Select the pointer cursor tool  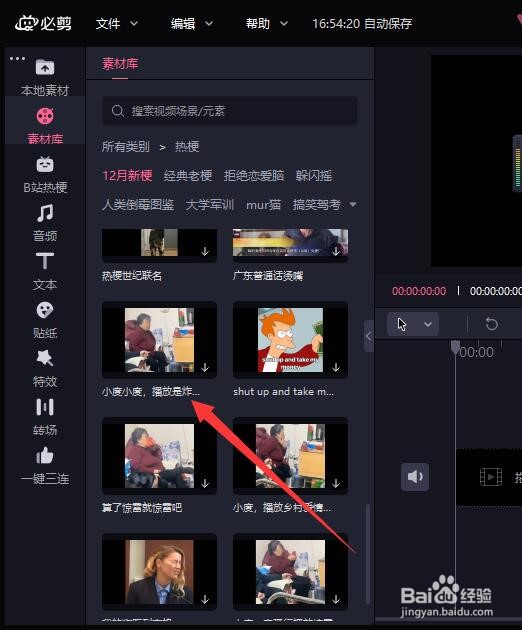[x=402, y=324]
